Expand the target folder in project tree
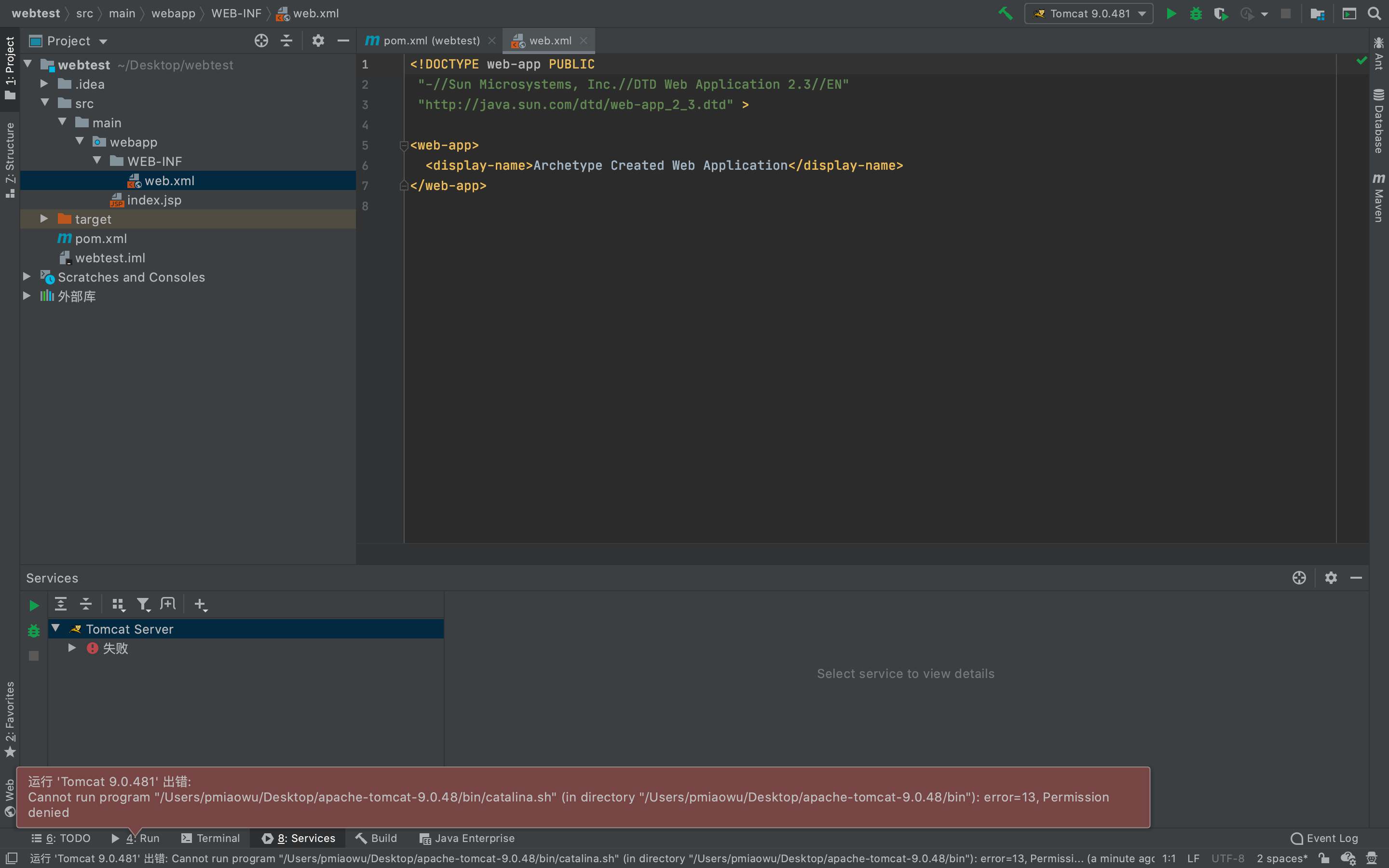1389x868 pixels. (x=44, y=219)
